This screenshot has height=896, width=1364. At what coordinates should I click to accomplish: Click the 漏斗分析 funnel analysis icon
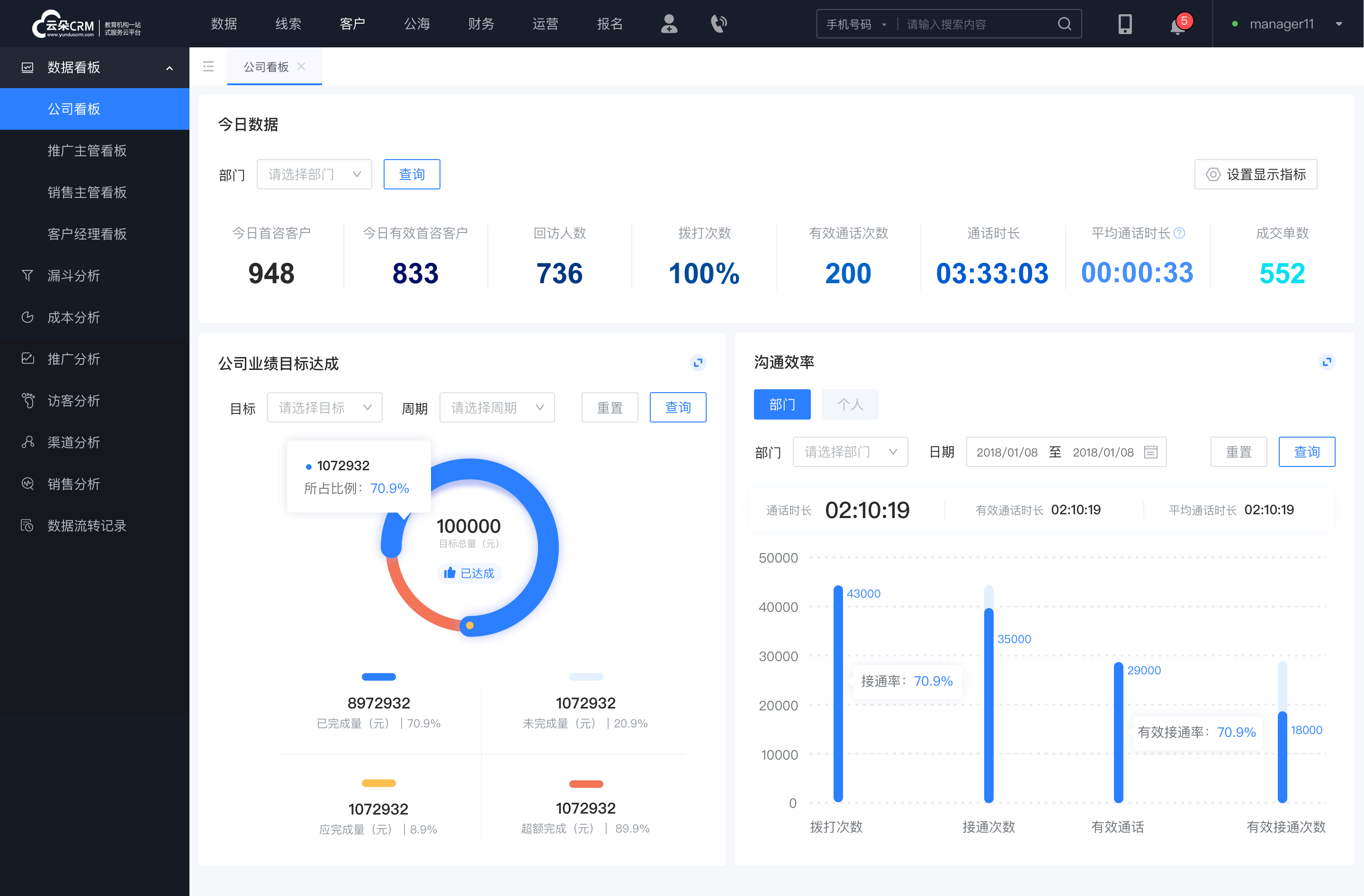click(x=27, y=274)
